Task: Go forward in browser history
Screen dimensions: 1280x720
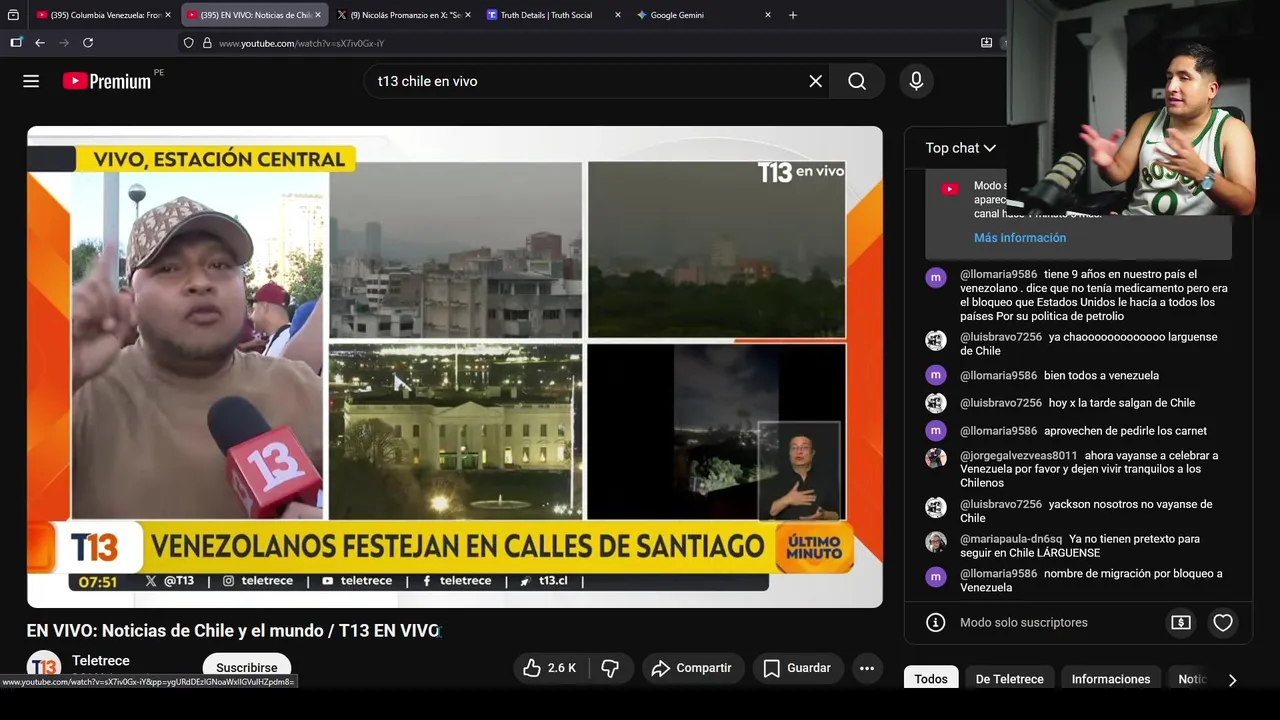Action: pyautogui.click(x=64, y=43)
